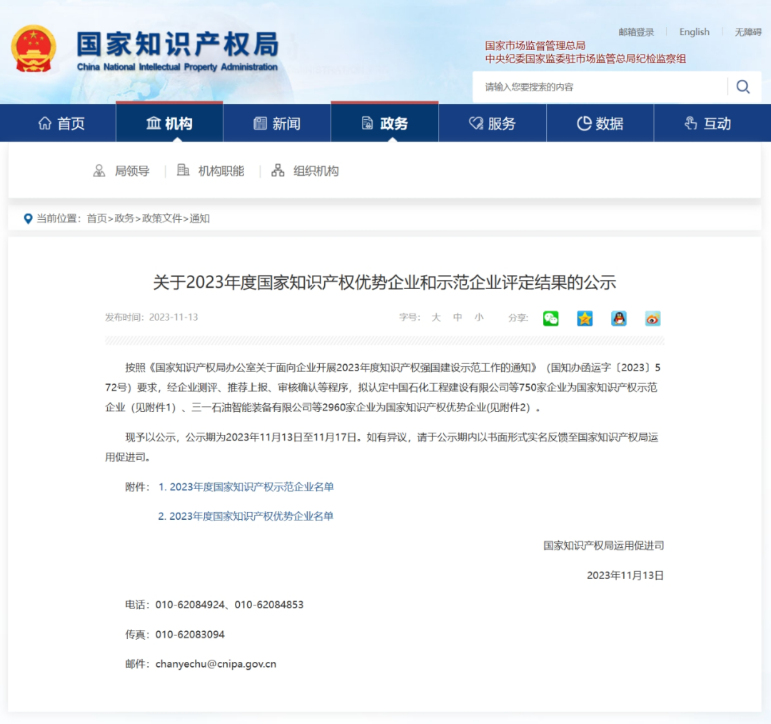Click the 政策文件 breadcrumb link

[x=162, y=218]
